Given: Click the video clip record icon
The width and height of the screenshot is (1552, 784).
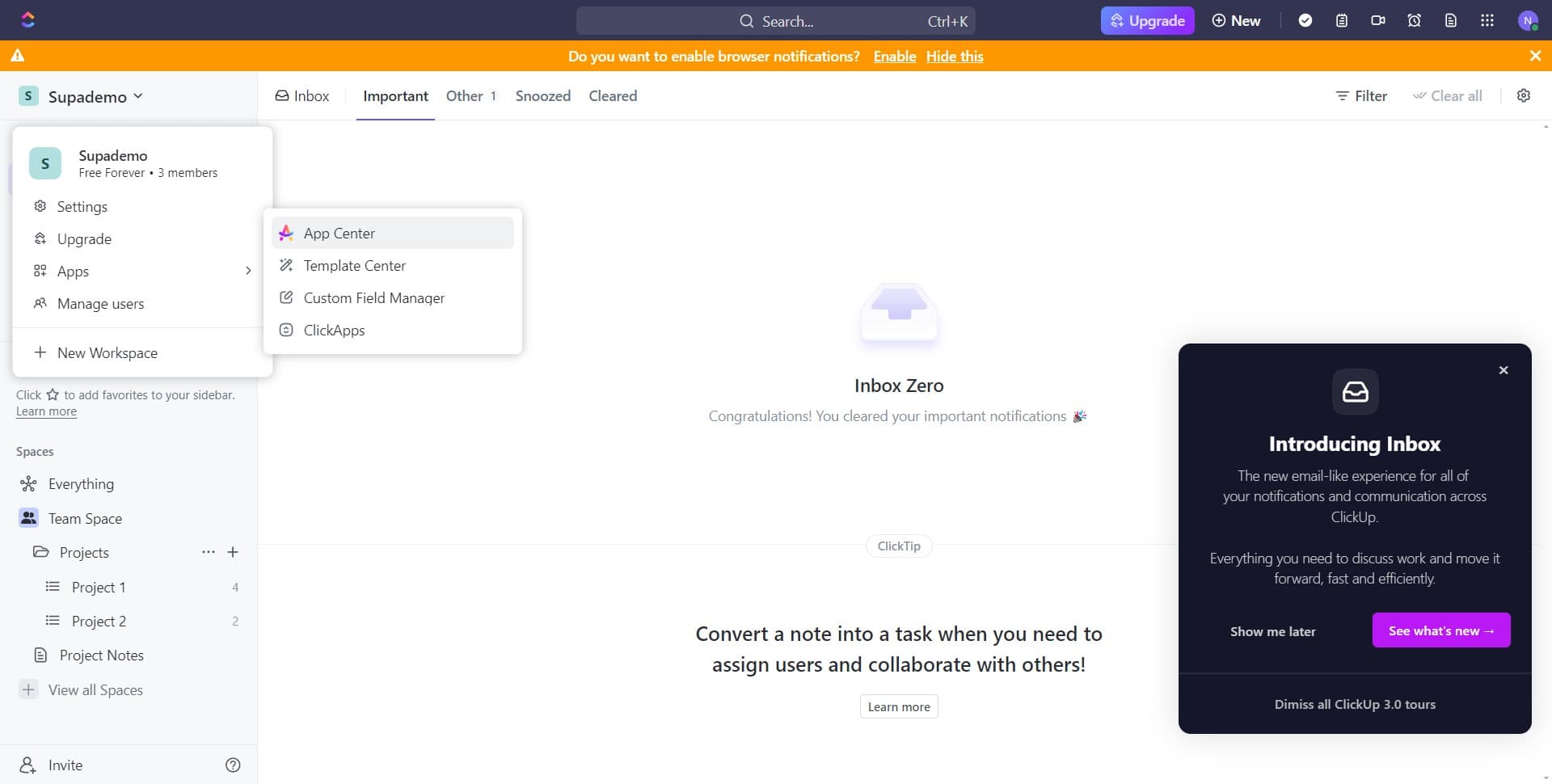Looking at the screenshot, I should 1378,20.
